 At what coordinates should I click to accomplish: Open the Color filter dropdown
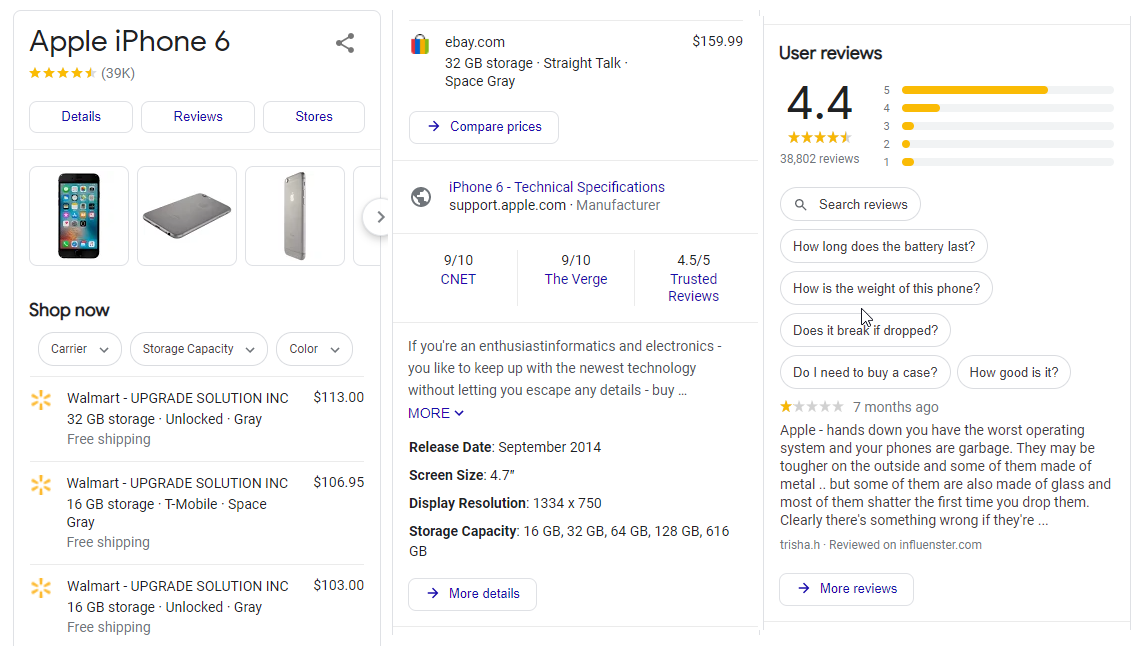pyautogui.click(x=314, y=349)
